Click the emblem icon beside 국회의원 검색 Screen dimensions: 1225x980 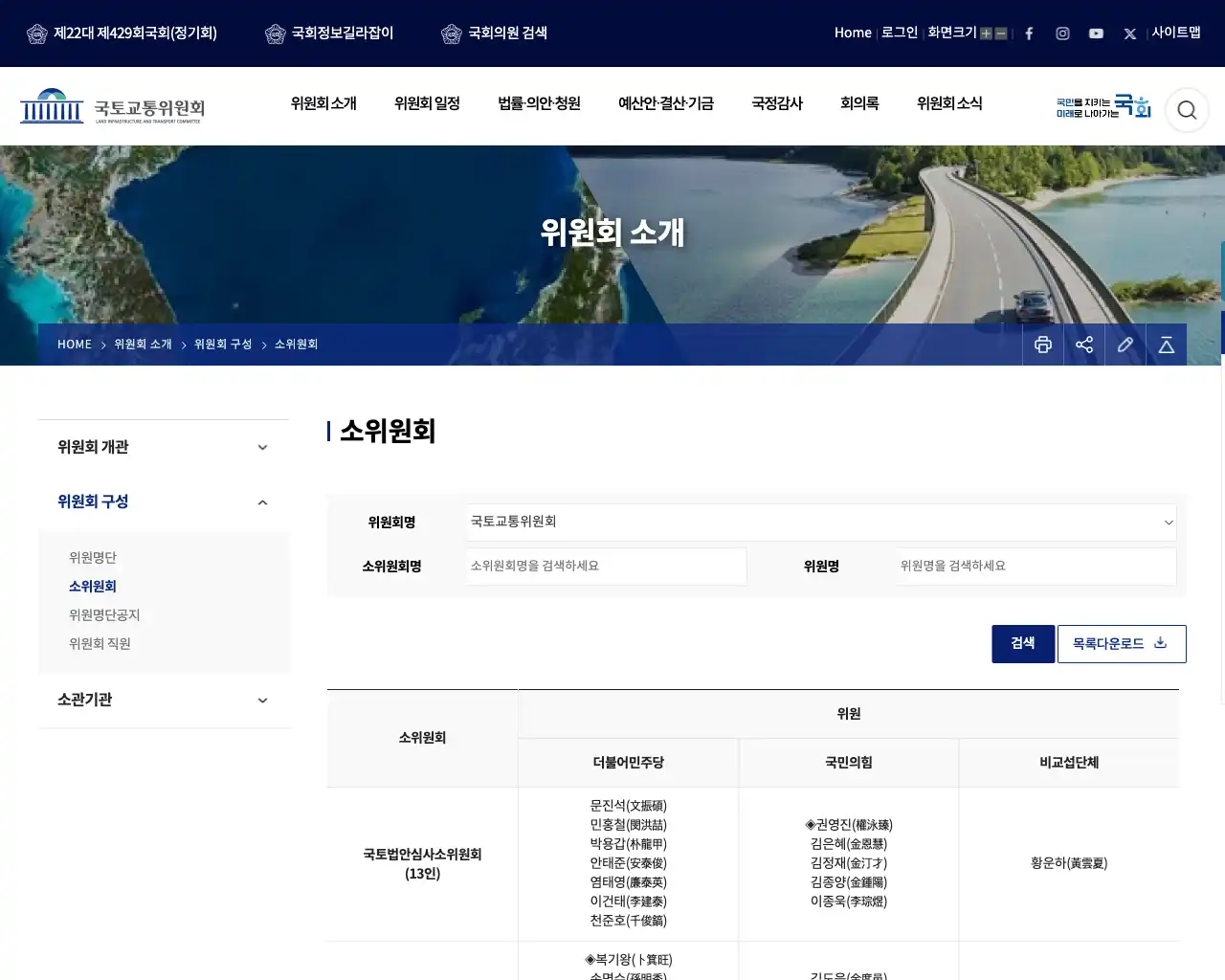click(452, 33)
